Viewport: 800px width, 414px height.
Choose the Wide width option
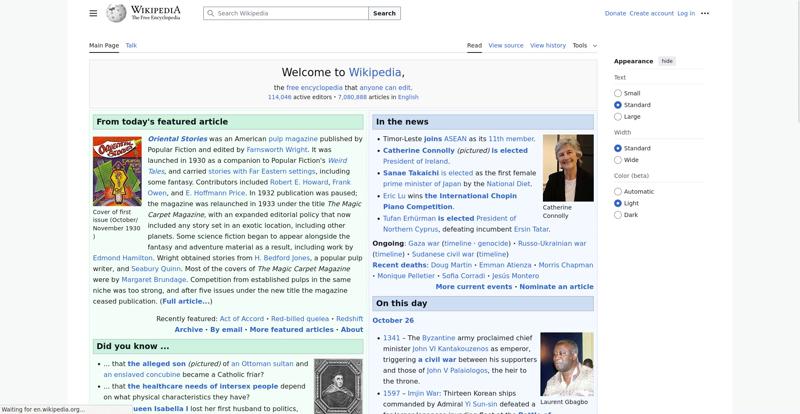tap(618, 160)
